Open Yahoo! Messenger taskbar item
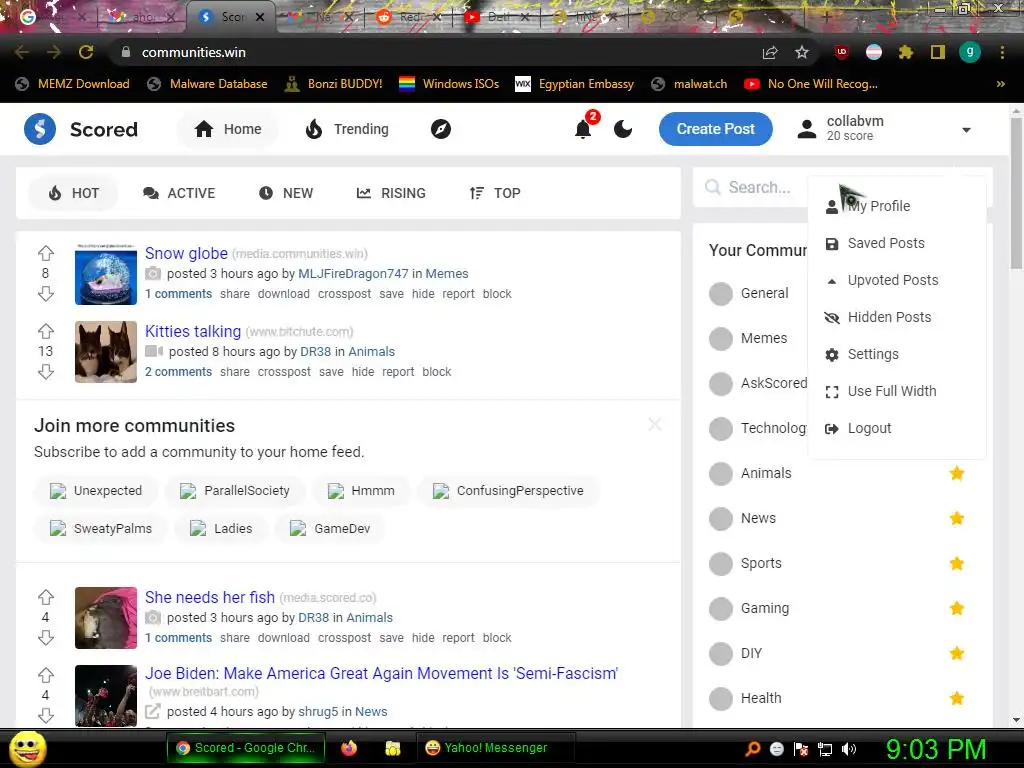The image size is (1024, 768). click(x=496, y=748)
